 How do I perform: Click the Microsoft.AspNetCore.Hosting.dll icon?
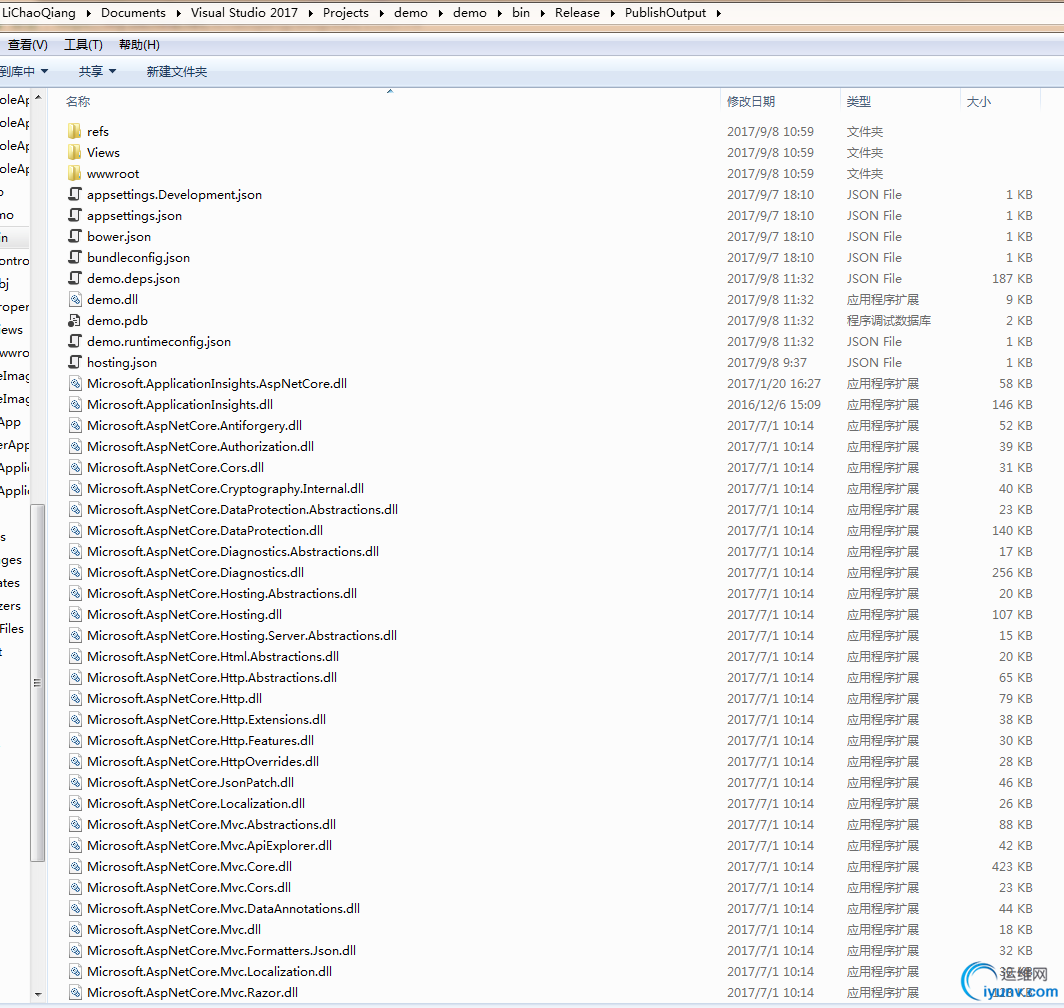coord(75,614)
